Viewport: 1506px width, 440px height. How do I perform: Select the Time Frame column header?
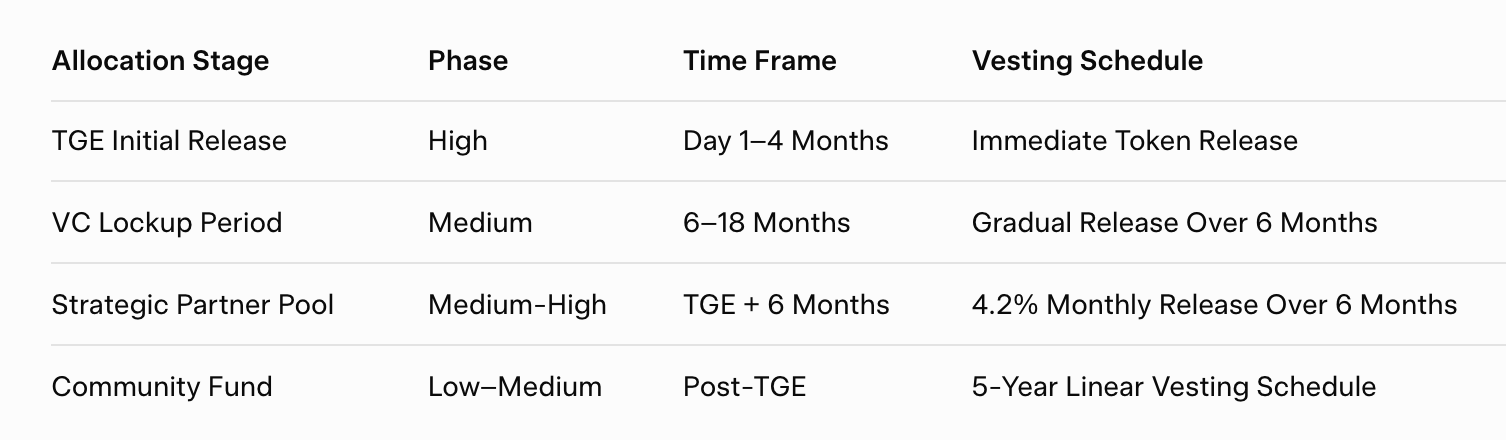click(760, 61)
